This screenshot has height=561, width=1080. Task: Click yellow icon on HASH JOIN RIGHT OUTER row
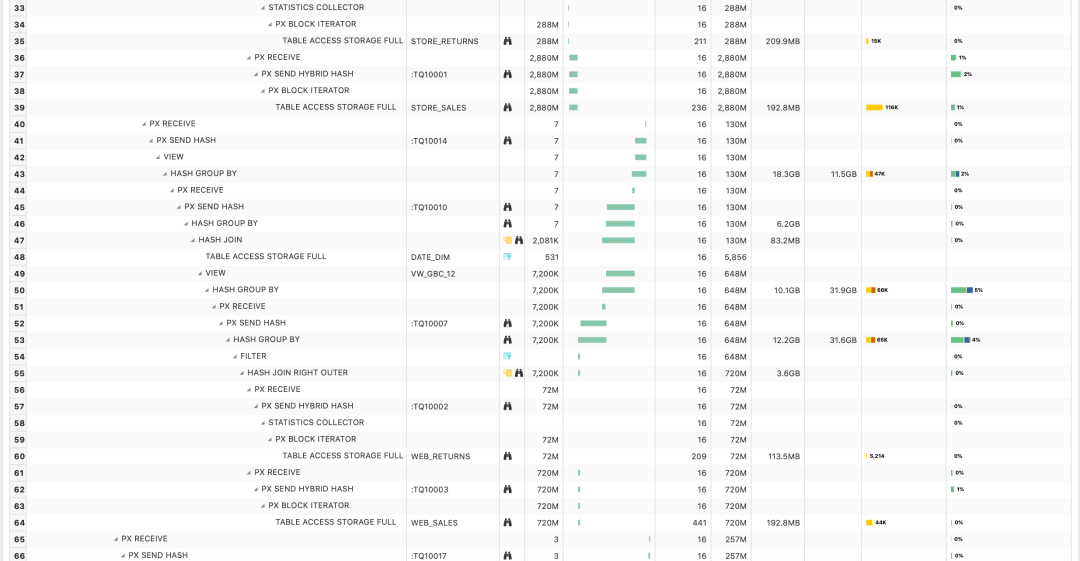pos(507,373)
